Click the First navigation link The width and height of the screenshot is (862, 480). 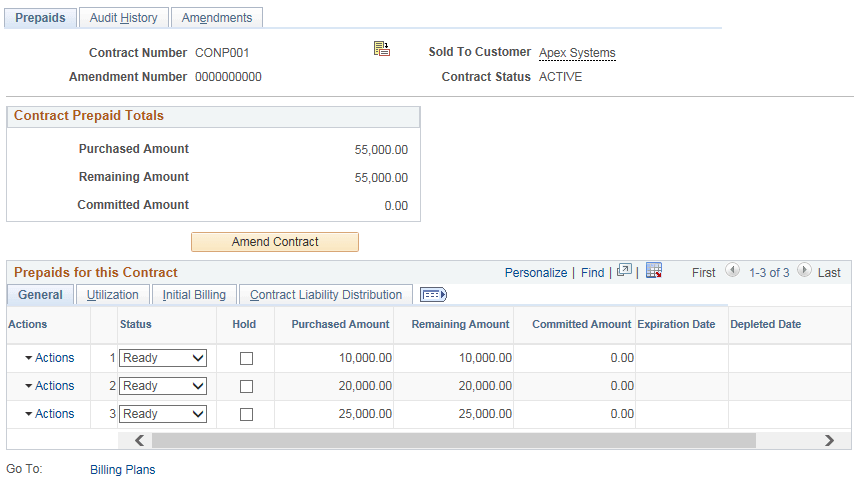click(x=704, y=273)
